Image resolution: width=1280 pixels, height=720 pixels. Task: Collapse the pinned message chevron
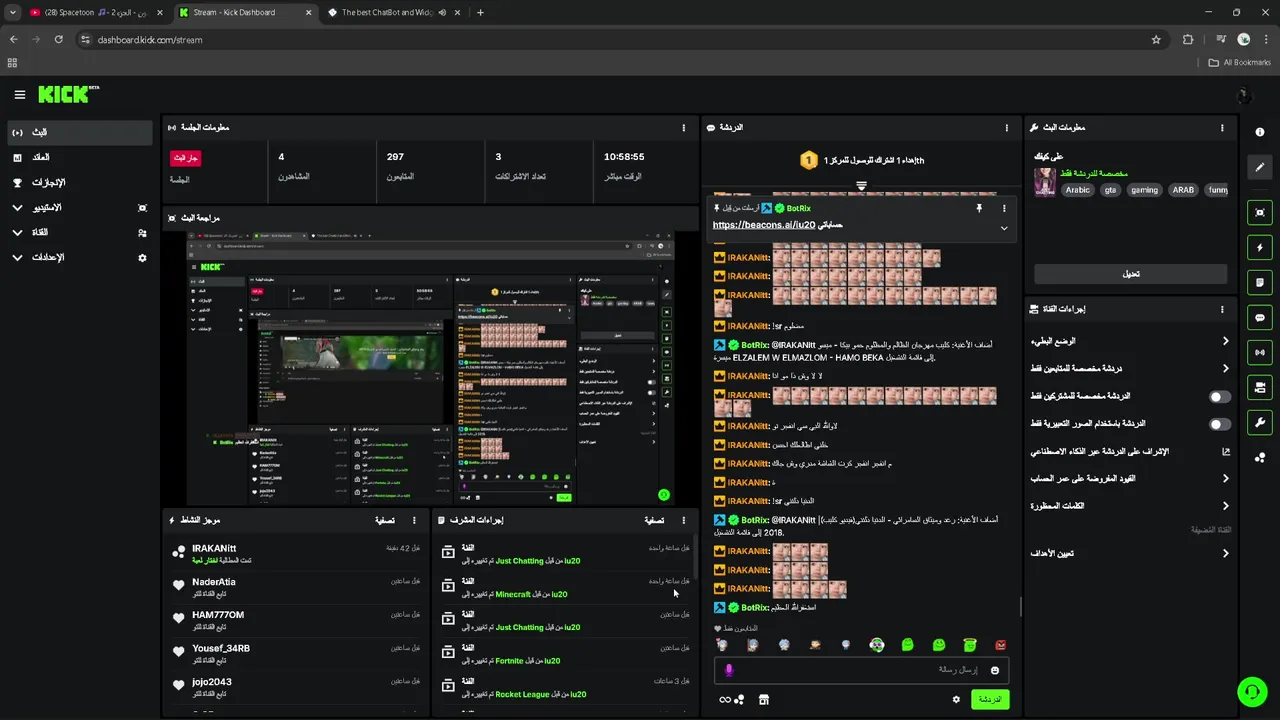click(1004, 228)
